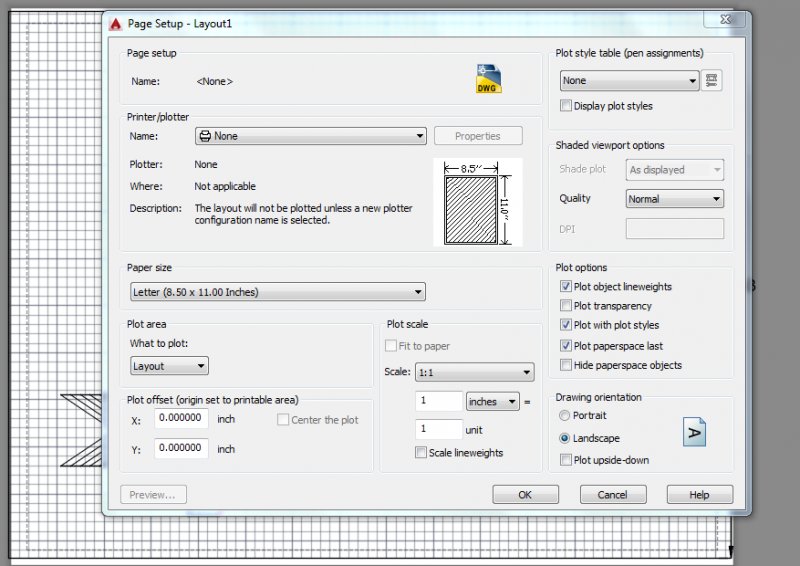
Task: Click the DWG file icon in Page setup
Action: (488, 79)
